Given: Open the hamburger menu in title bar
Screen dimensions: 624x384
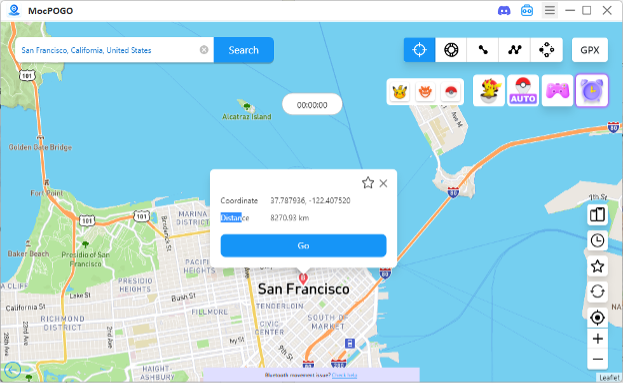Looking at the screenshot, I should tap(550, 10).
